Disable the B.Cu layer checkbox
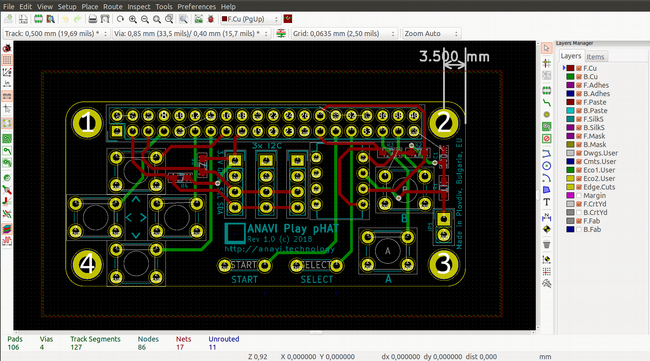 (x=579, y=77)
